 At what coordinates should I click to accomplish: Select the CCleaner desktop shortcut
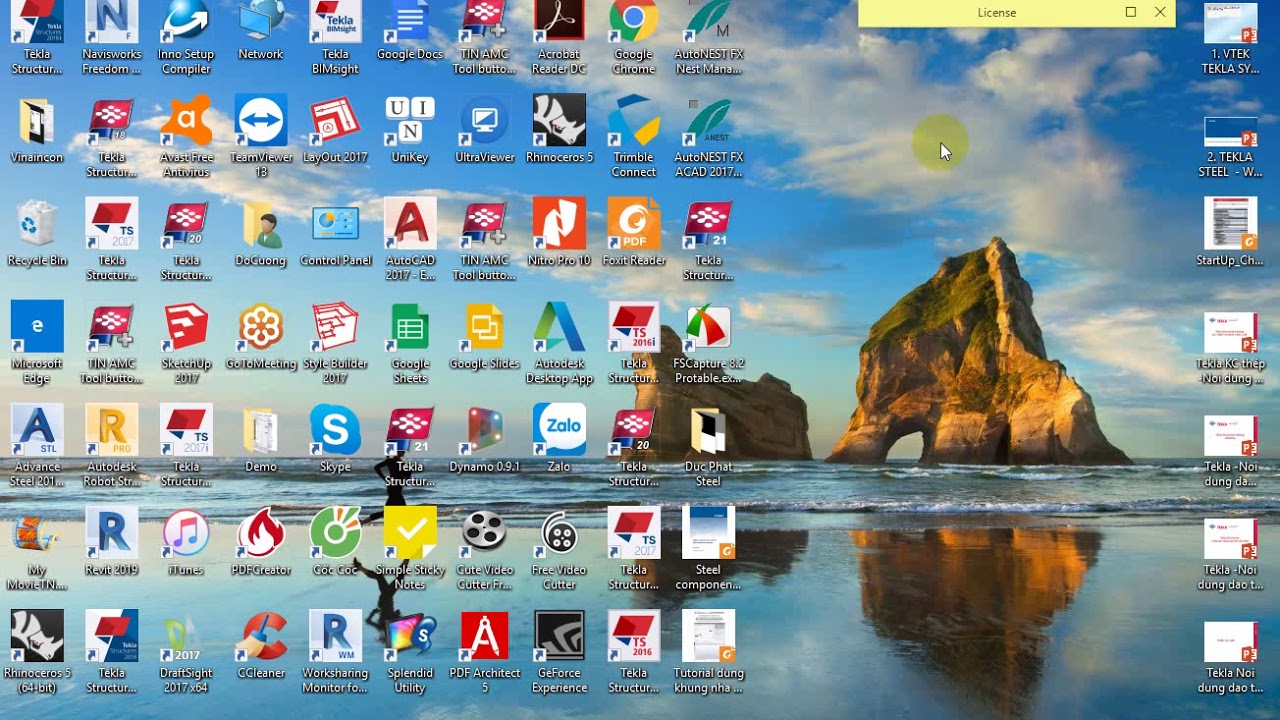pos(261,645)
